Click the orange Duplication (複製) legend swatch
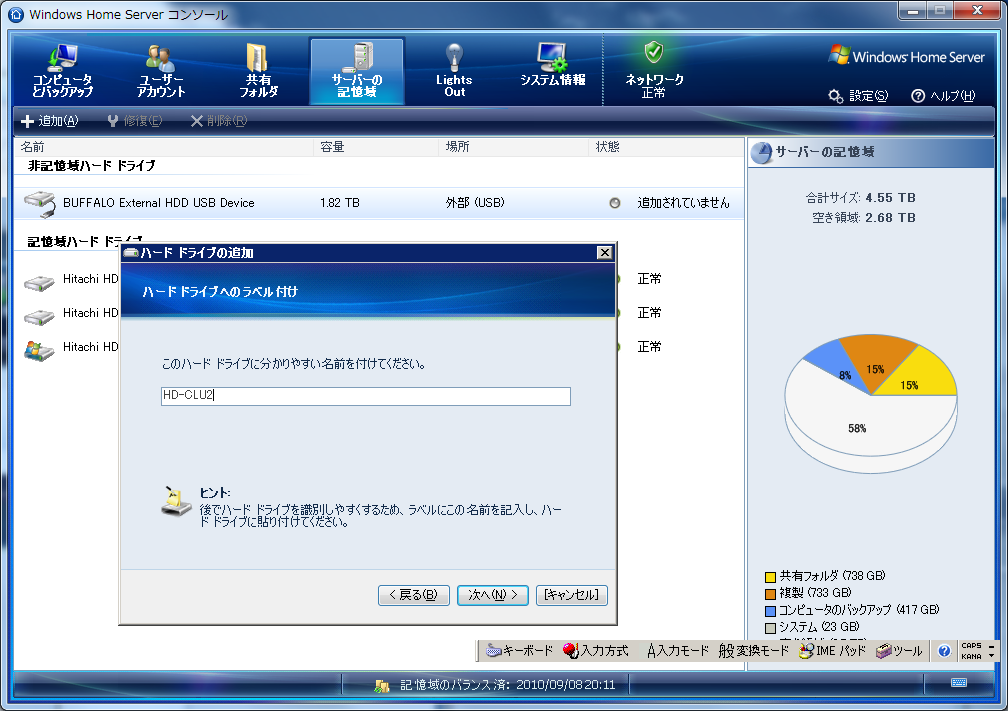 (x=770, y=593)
